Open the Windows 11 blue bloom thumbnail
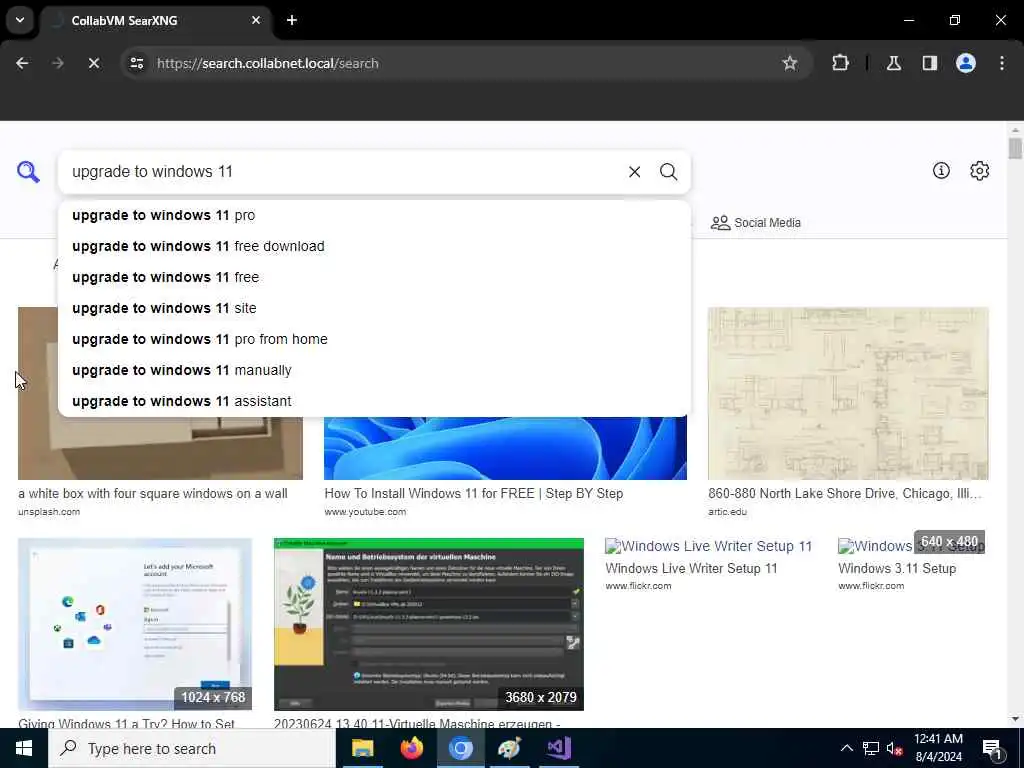 (x=505, y=448)
